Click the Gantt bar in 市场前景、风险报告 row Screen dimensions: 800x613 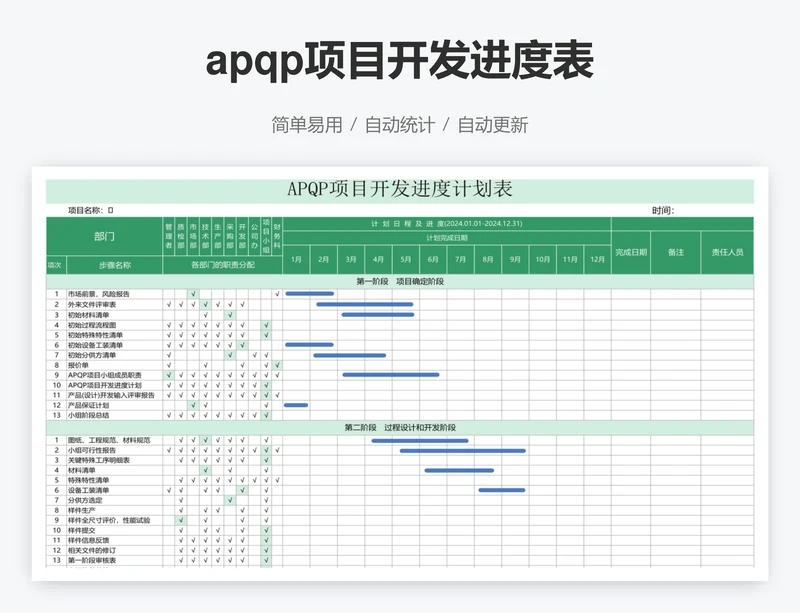tap(310, 293)
